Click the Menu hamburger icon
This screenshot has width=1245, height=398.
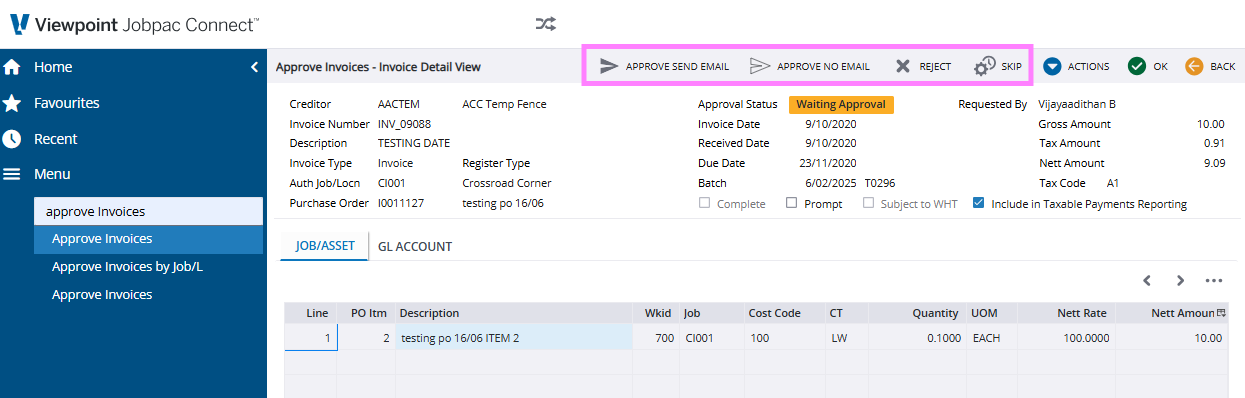(x=12, y=174)
